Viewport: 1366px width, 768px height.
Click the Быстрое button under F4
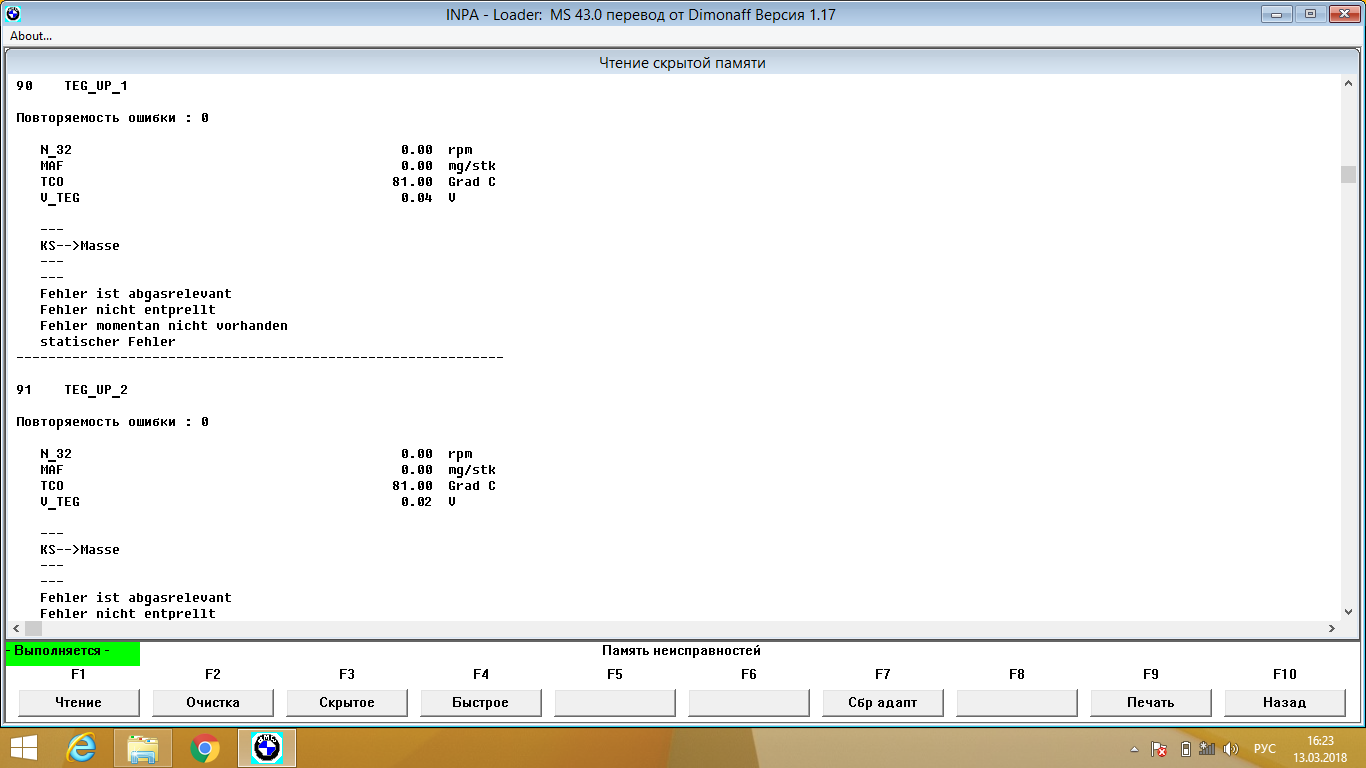[x=480, y=703]
